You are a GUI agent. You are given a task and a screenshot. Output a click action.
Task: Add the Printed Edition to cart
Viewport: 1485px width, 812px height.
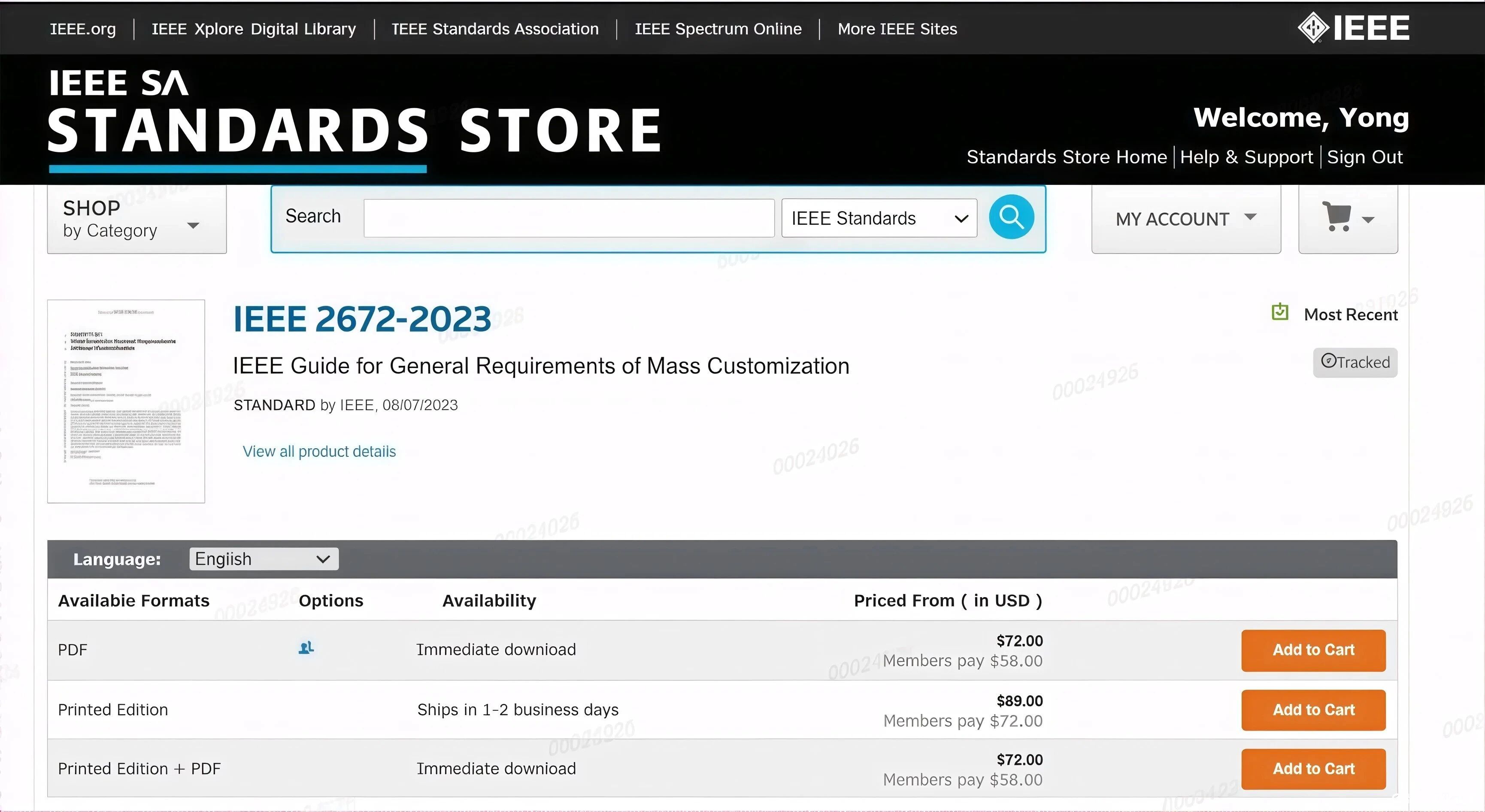click(x=1312, y=710)
